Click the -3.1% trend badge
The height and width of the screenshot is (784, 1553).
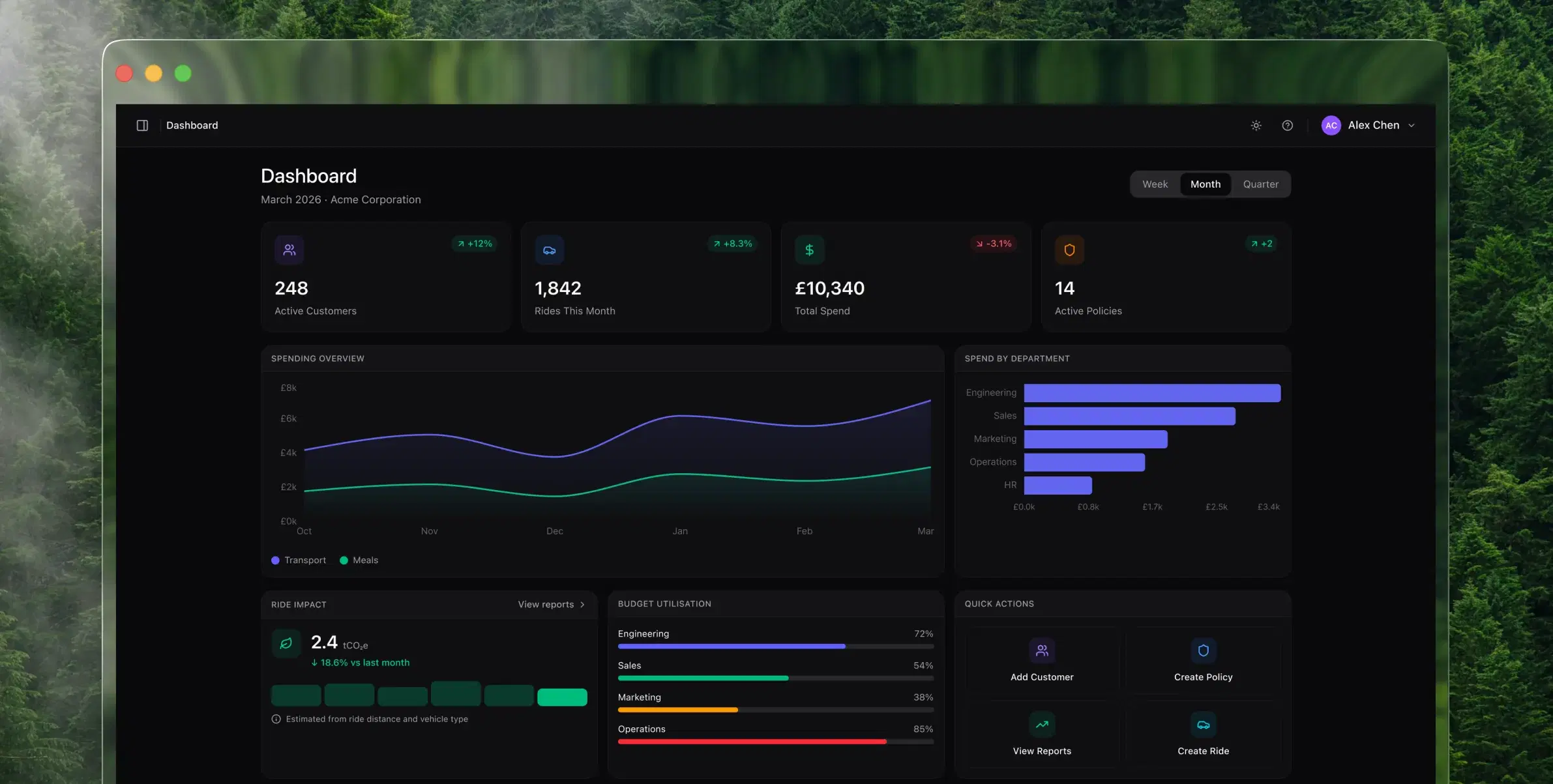pos(994,244)
